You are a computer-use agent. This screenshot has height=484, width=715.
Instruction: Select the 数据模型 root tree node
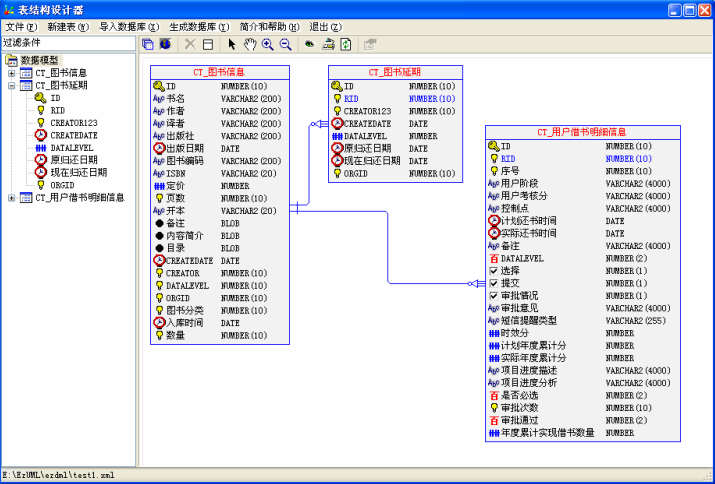pos(40,61)
